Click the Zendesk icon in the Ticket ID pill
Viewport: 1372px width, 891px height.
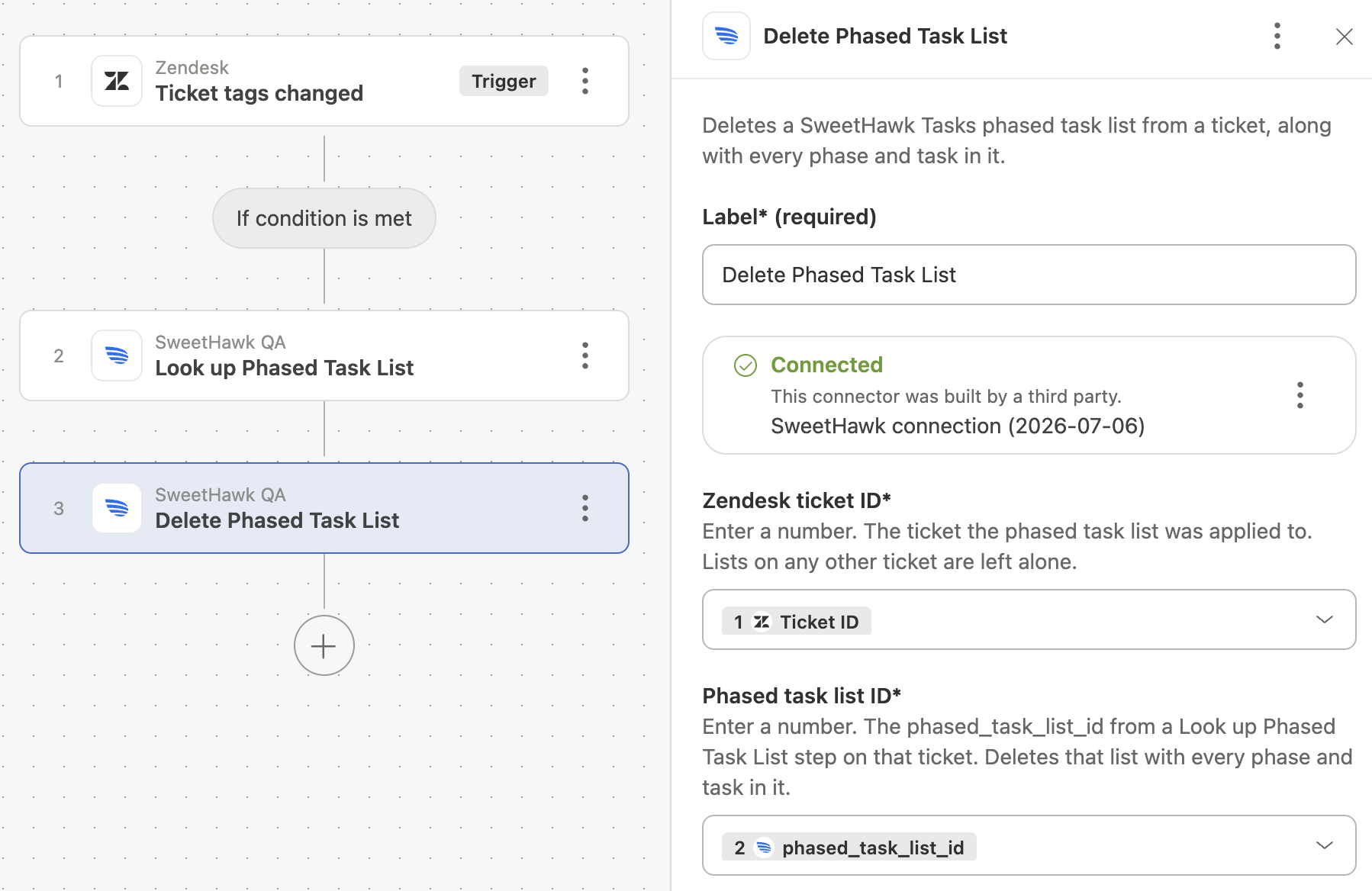(x=762, y=622)
